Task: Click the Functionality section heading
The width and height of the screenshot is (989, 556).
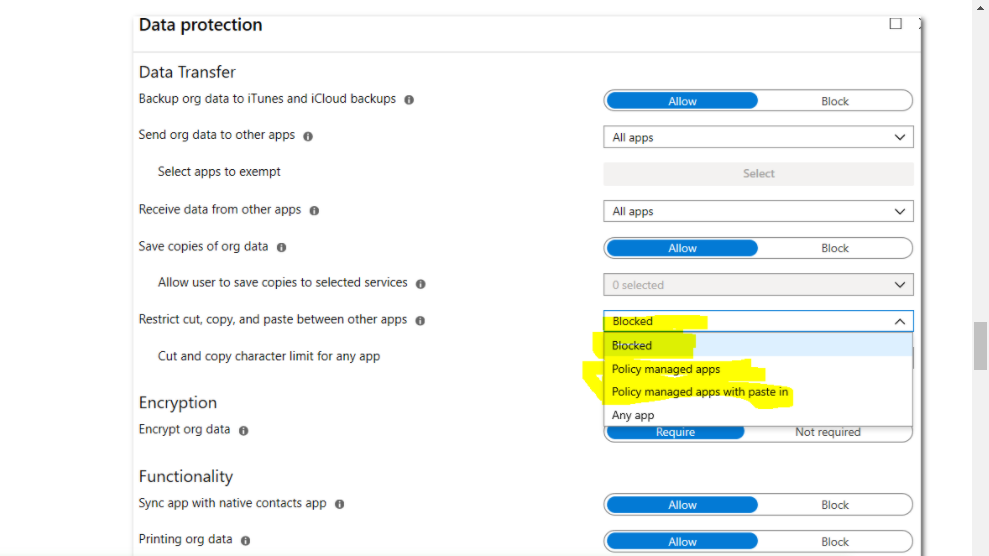Action: click(186, 477)
